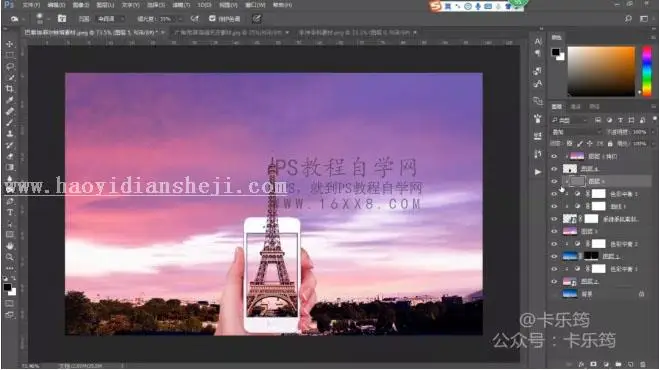Create a new layer icon

630,364
